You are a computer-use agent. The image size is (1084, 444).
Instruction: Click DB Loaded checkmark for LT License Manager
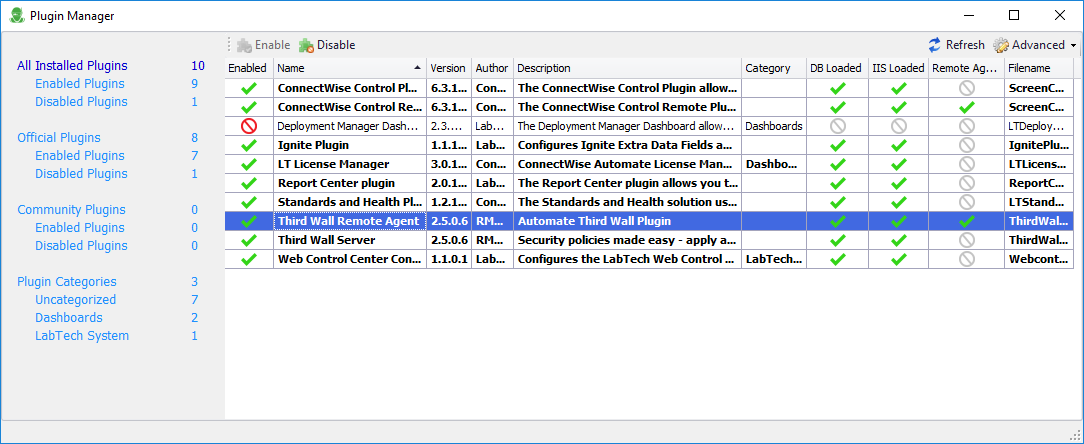pyautogui.click(x=838, y=164)
